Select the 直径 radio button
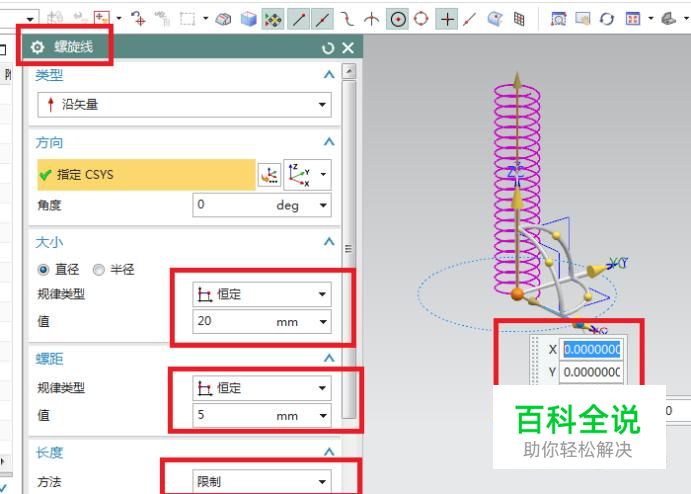This screenshot has height=494, width=691. point(43,269)
